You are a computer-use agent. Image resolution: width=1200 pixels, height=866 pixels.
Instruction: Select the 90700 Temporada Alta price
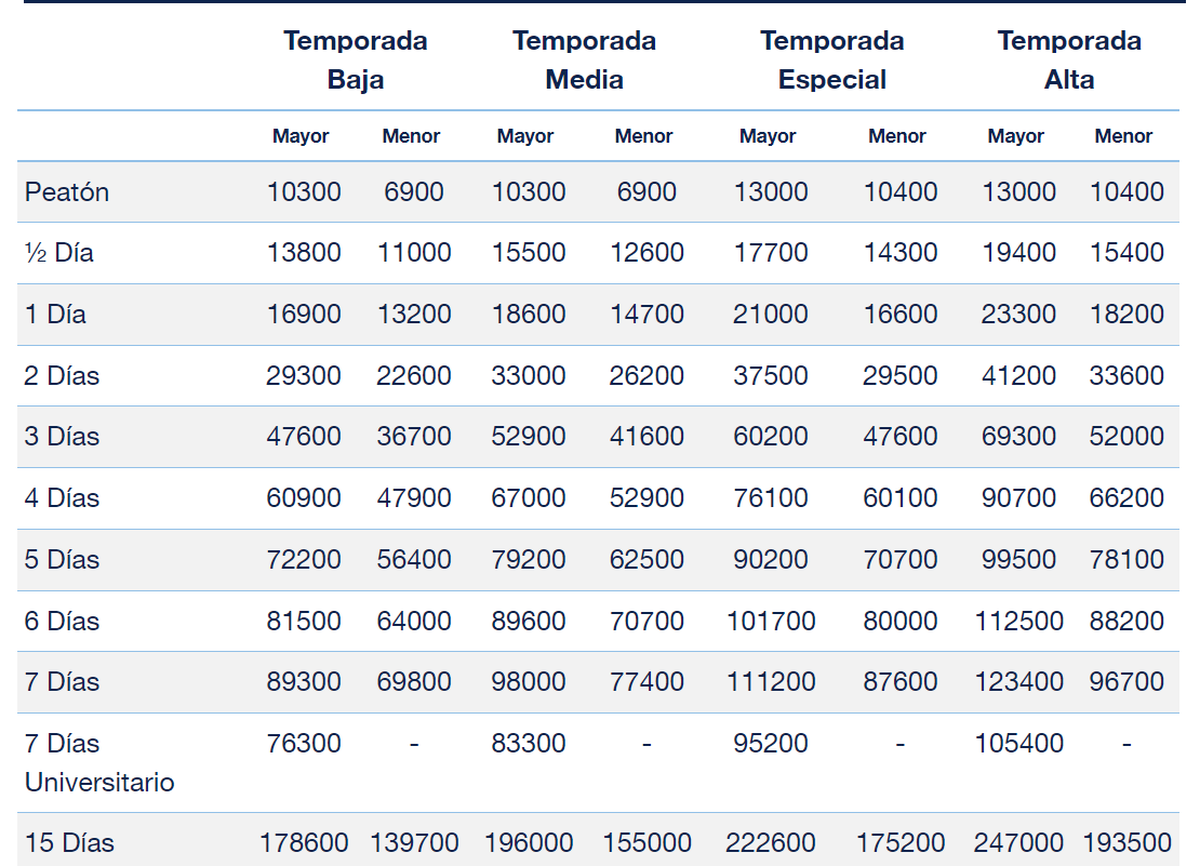[x=1018, y=498]
